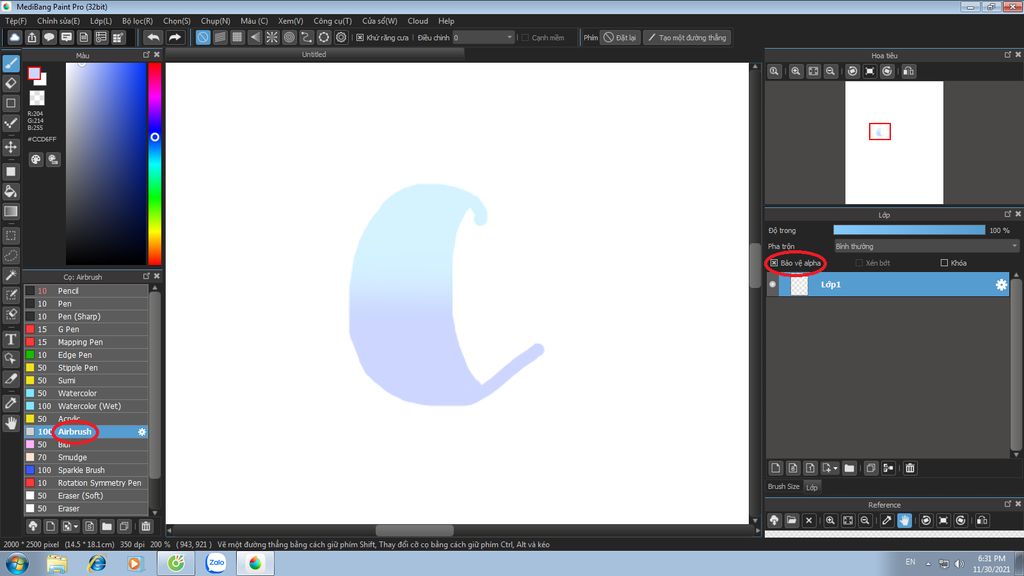
Task: Expand the add brush dropdown arrow
Action: [76, 526]
